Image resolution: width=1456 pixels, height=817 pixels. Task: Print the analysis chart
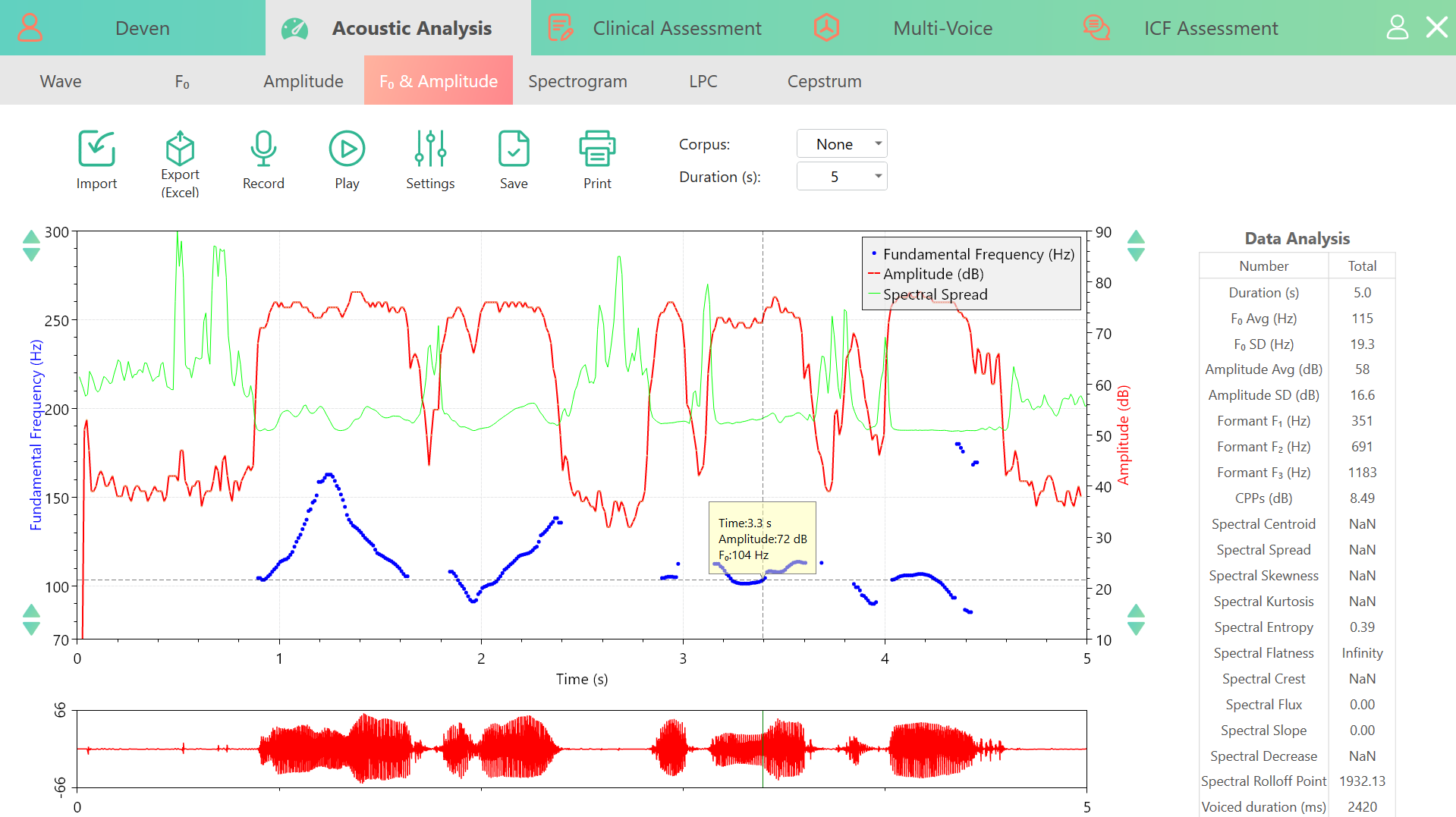(597, 149)
